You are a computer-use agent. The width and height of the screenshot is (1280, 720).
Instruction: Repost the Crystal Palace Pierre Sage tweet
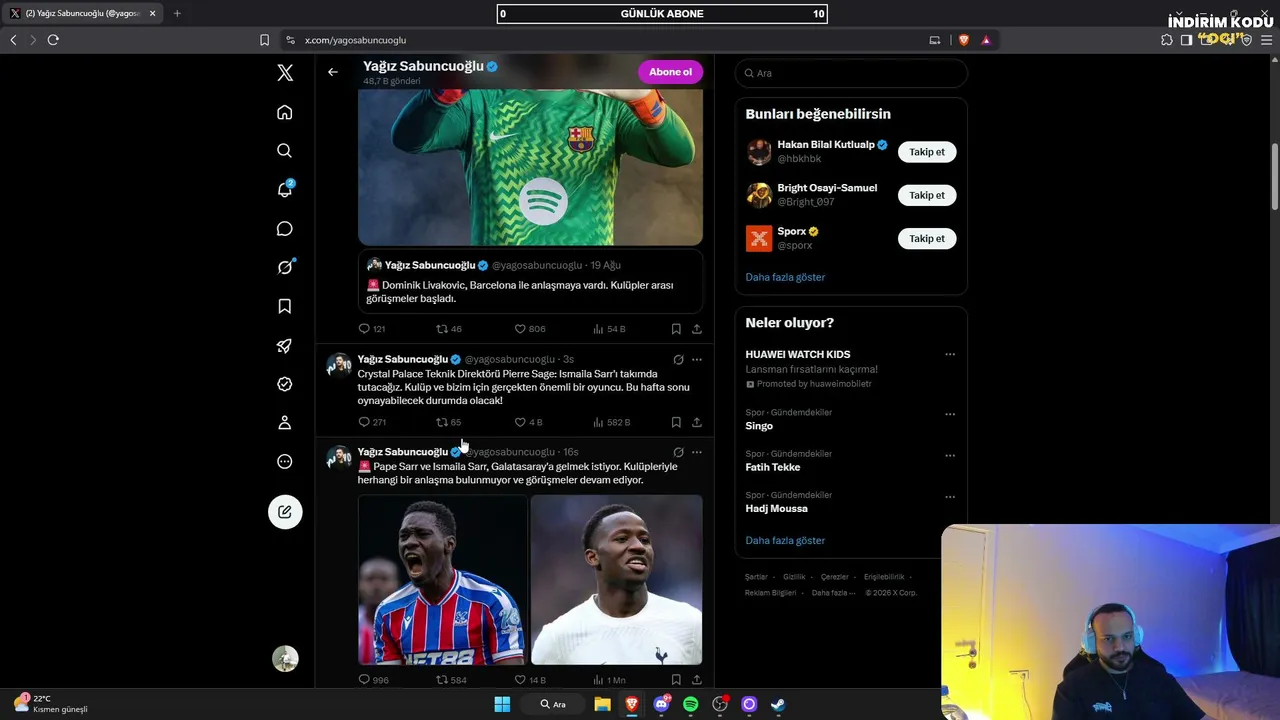point(448,422)
